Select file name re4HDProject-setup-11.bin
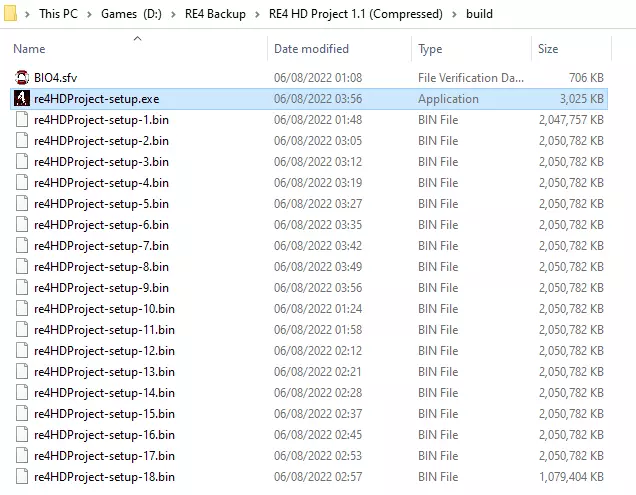Viewport: 636px width, 495px height. pos(104,330)
